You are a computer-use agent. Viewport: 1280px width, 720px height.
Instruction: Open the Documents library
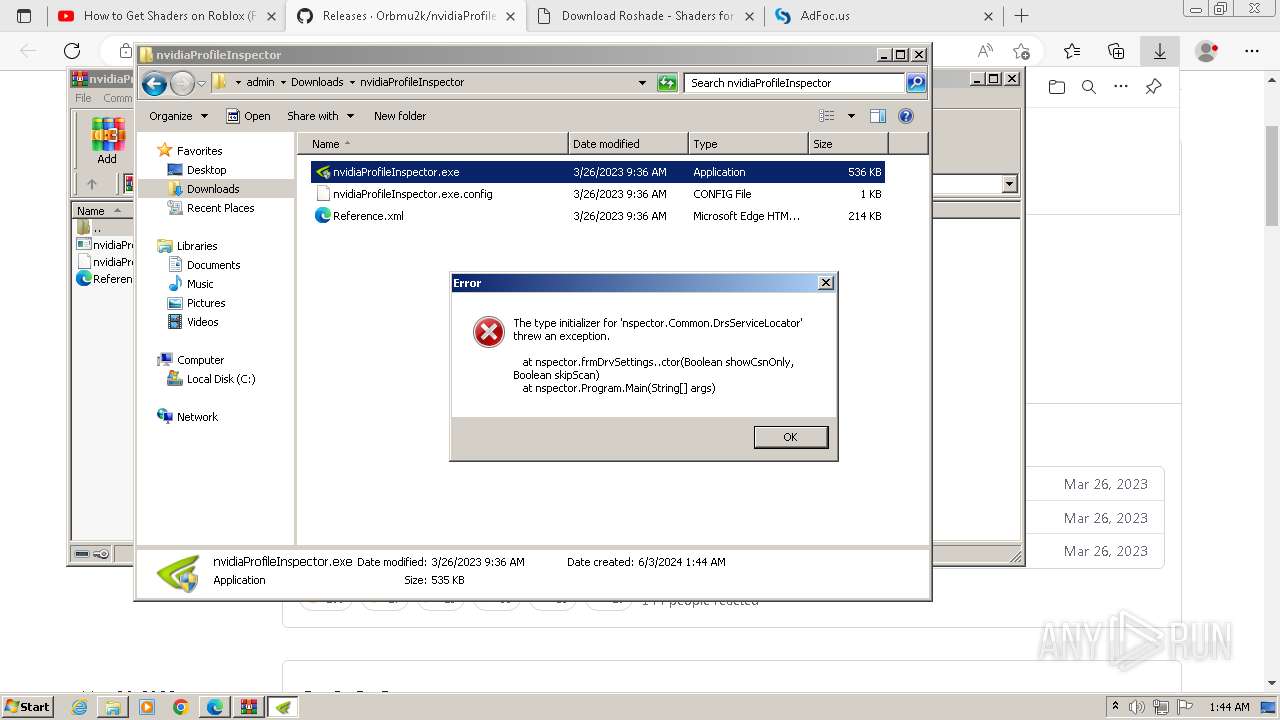[213, 265]
